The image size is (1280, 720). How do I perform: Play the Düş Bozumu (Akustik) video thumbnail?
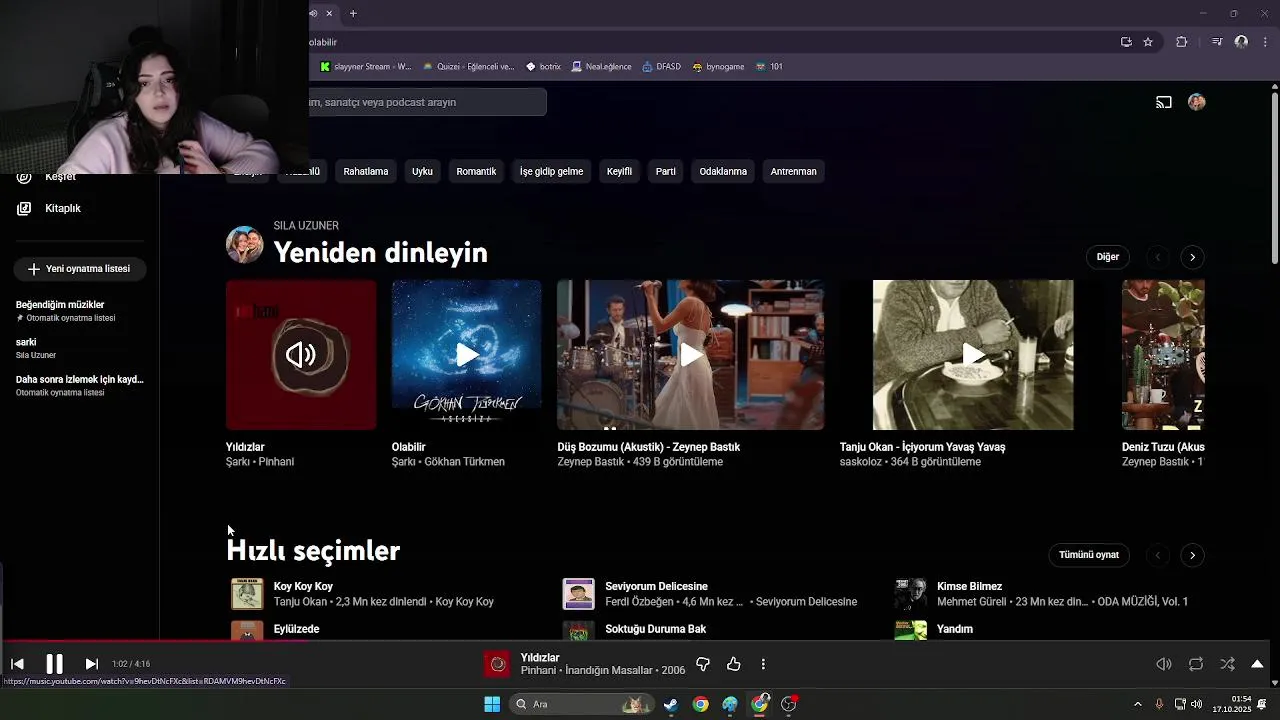pos(690,355)
